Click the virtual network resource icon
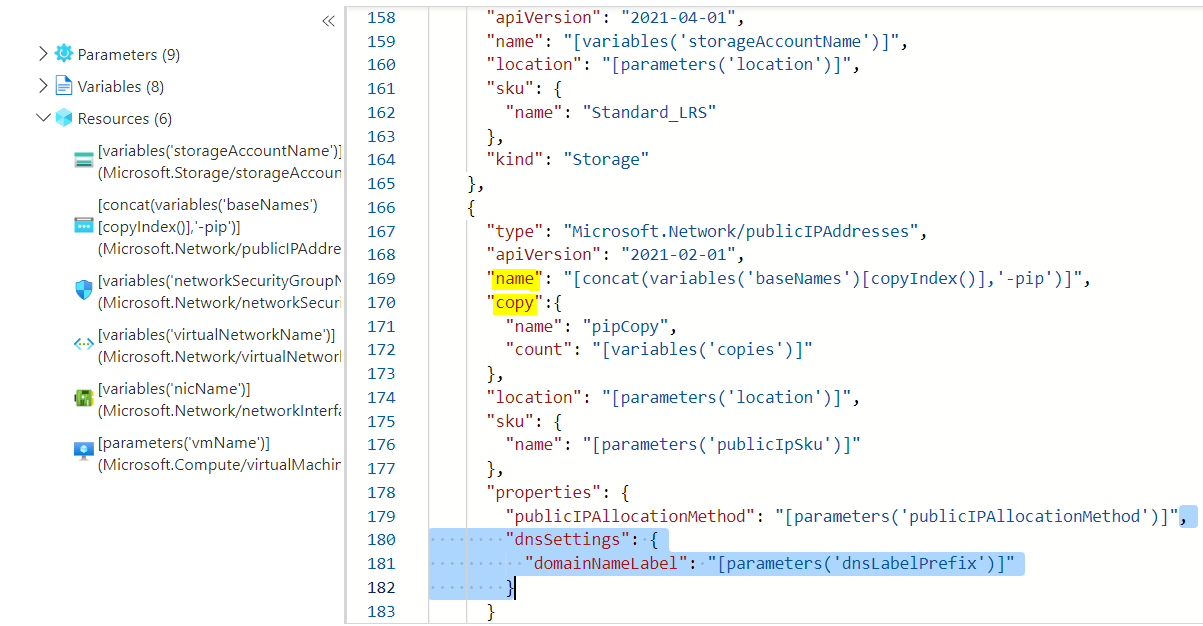 point(83,344)
